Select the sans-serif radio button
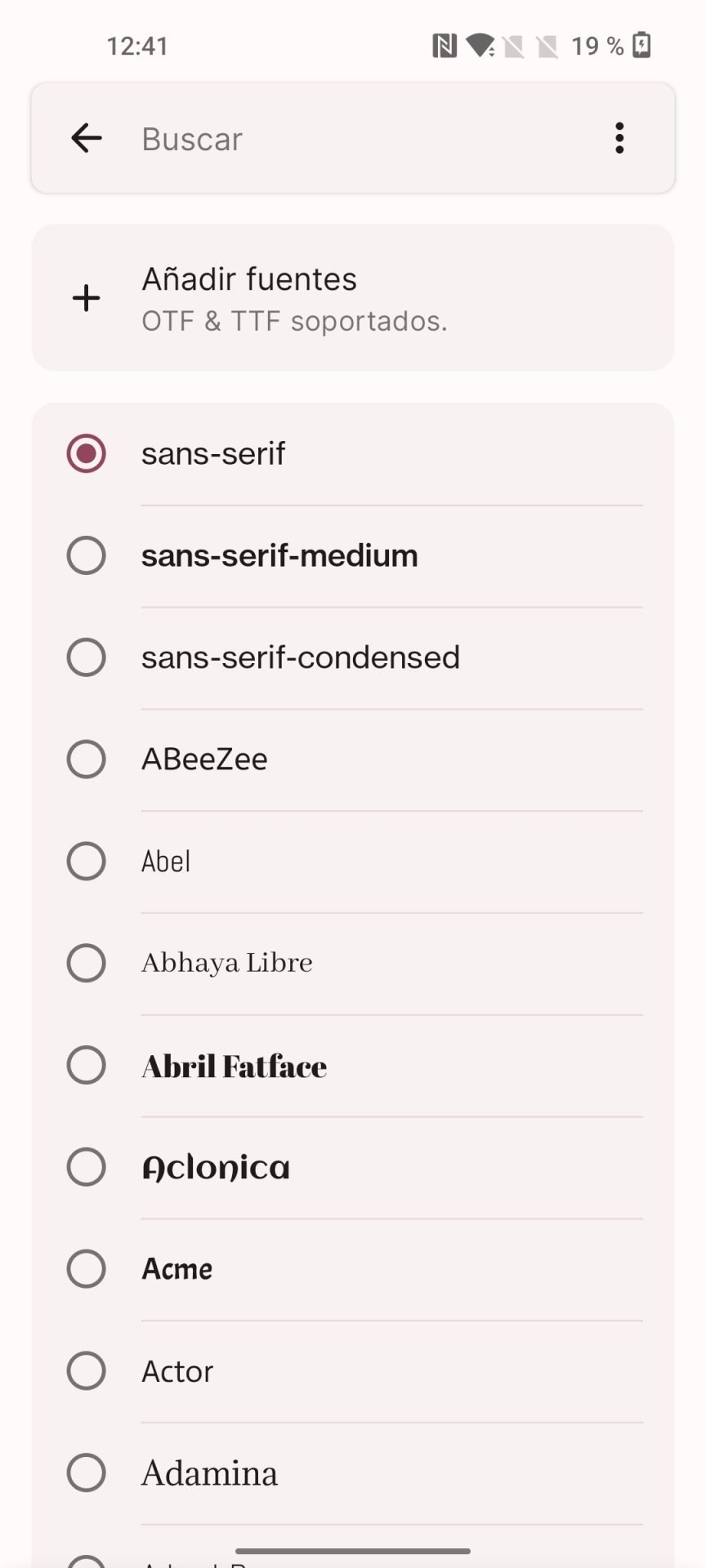 pos(87,453)
